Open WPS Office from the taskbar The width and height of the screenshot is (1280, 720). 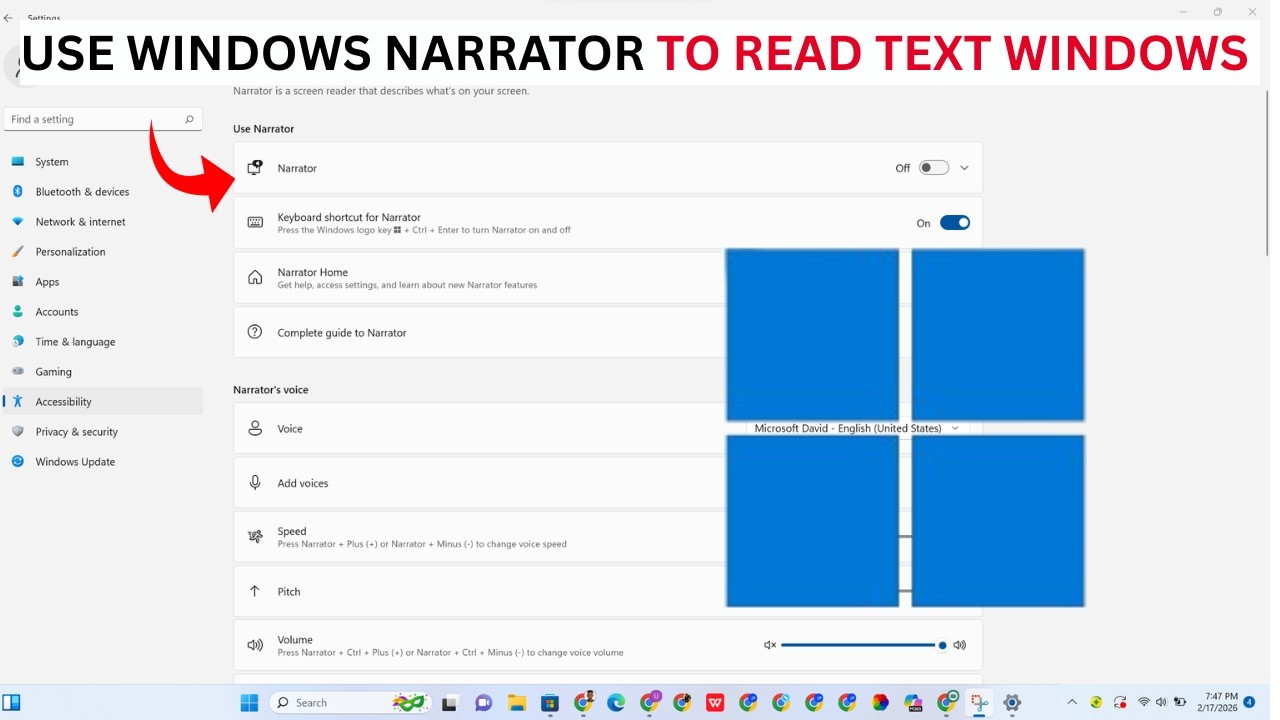(x=715, y=702)
